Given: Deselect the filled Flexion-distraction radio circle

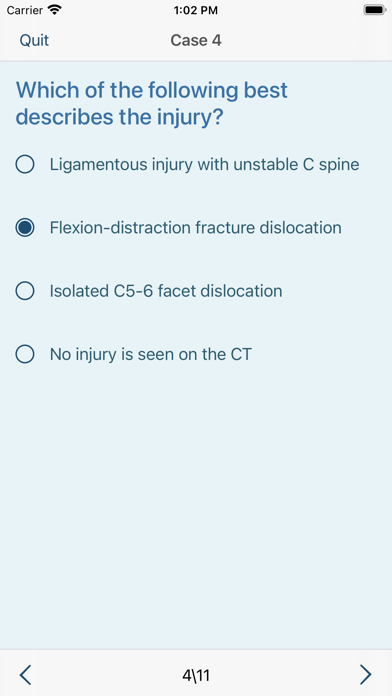Looking at the screenshot, I should click(x=25, y=228).
